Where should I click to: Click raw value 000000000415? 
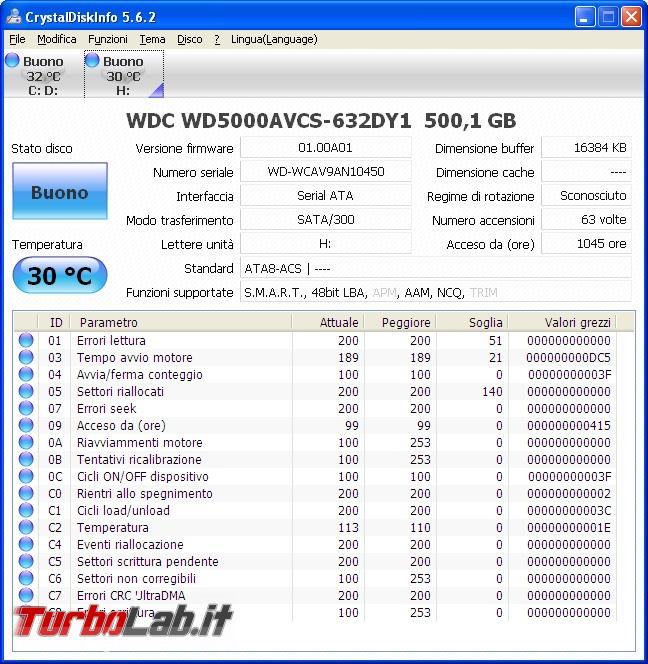click(x=568, y=425)
